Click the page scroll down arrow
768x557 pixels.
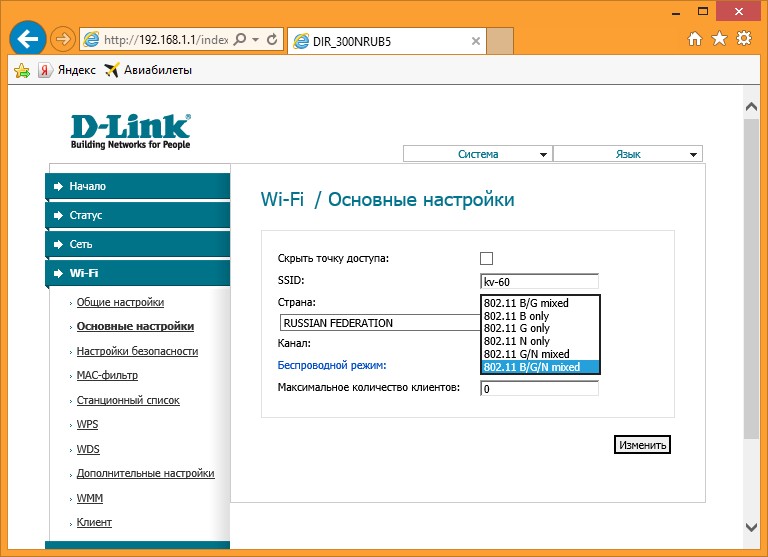753,526
